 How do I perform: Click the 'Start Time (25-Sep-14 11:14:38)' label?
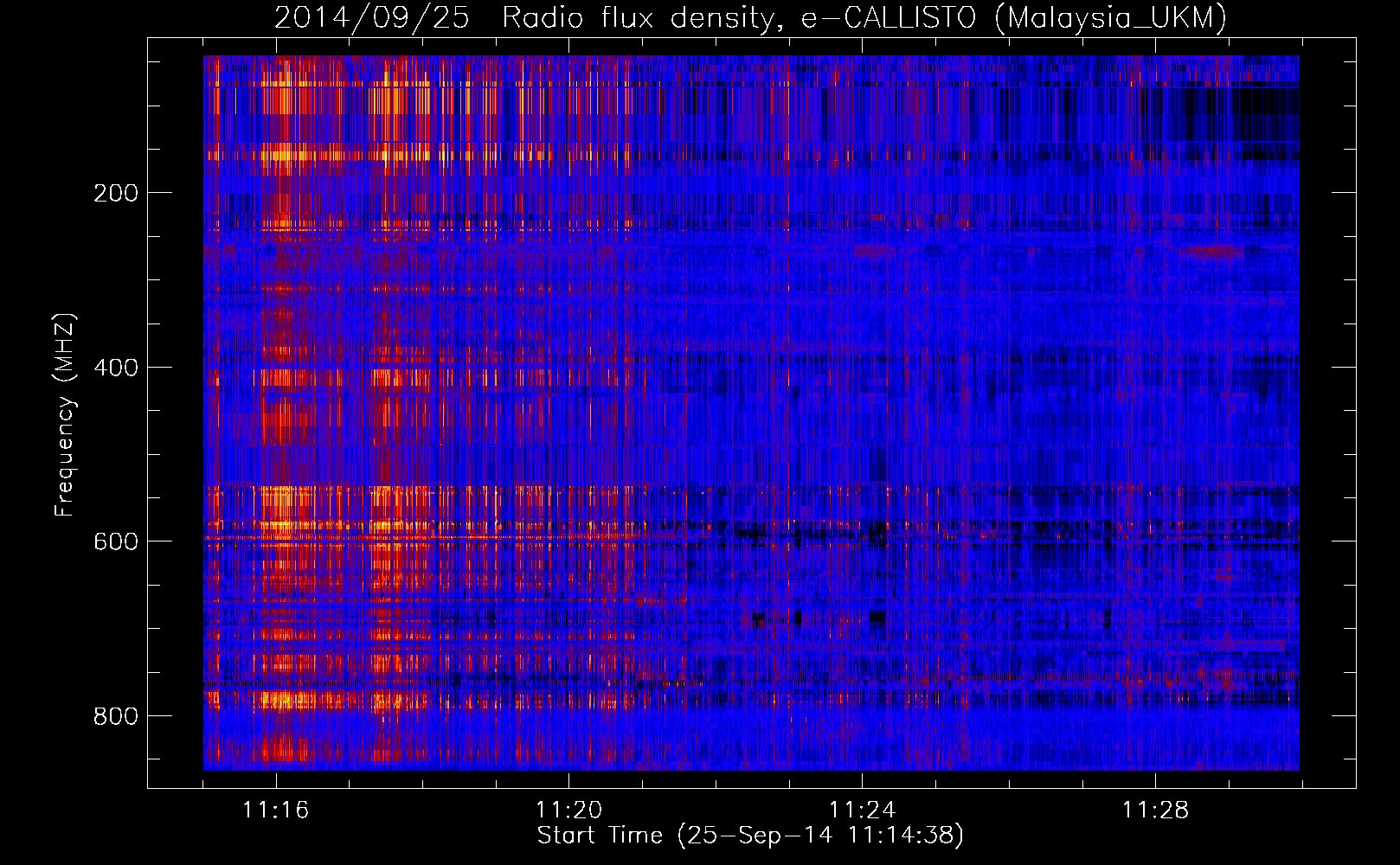tap(750, 836)
